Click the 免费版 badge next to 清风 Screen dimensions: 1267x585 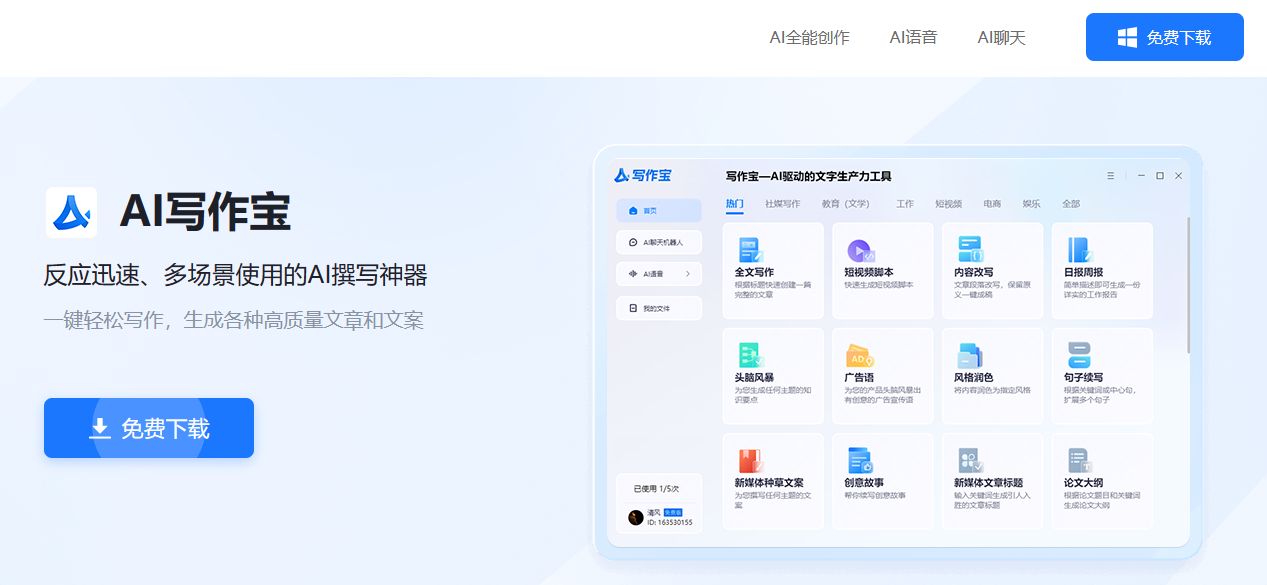click(x=672, y=512)
